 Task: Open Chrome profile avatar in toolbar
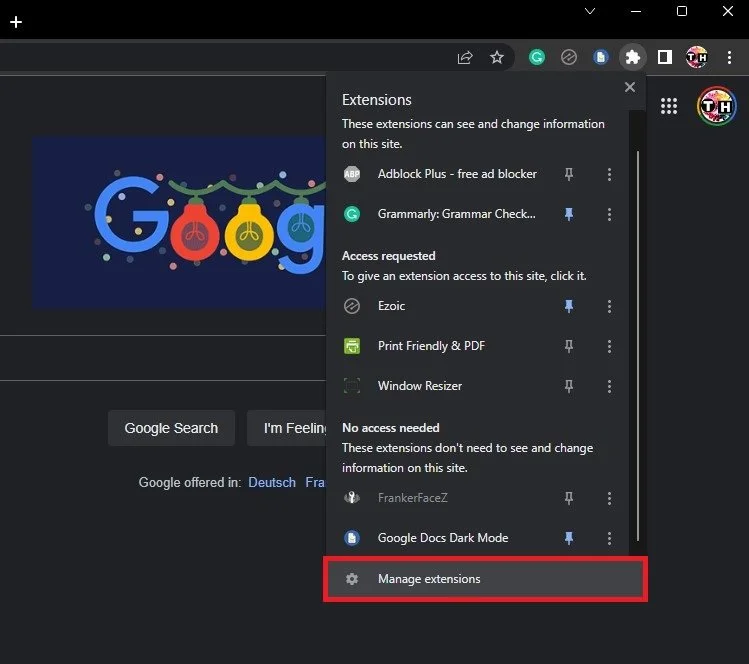coord(696,57)
